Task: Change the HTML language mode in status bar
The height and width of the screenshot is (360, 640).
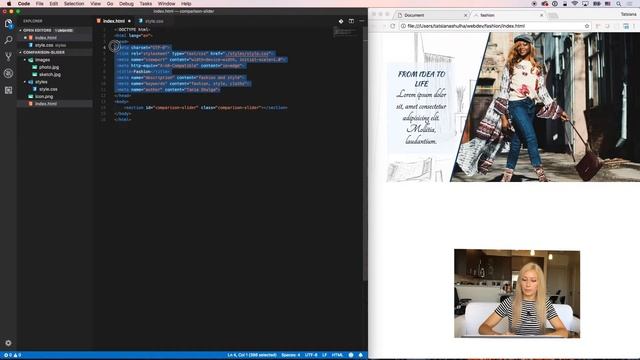Action: click(x=338, y=355)
